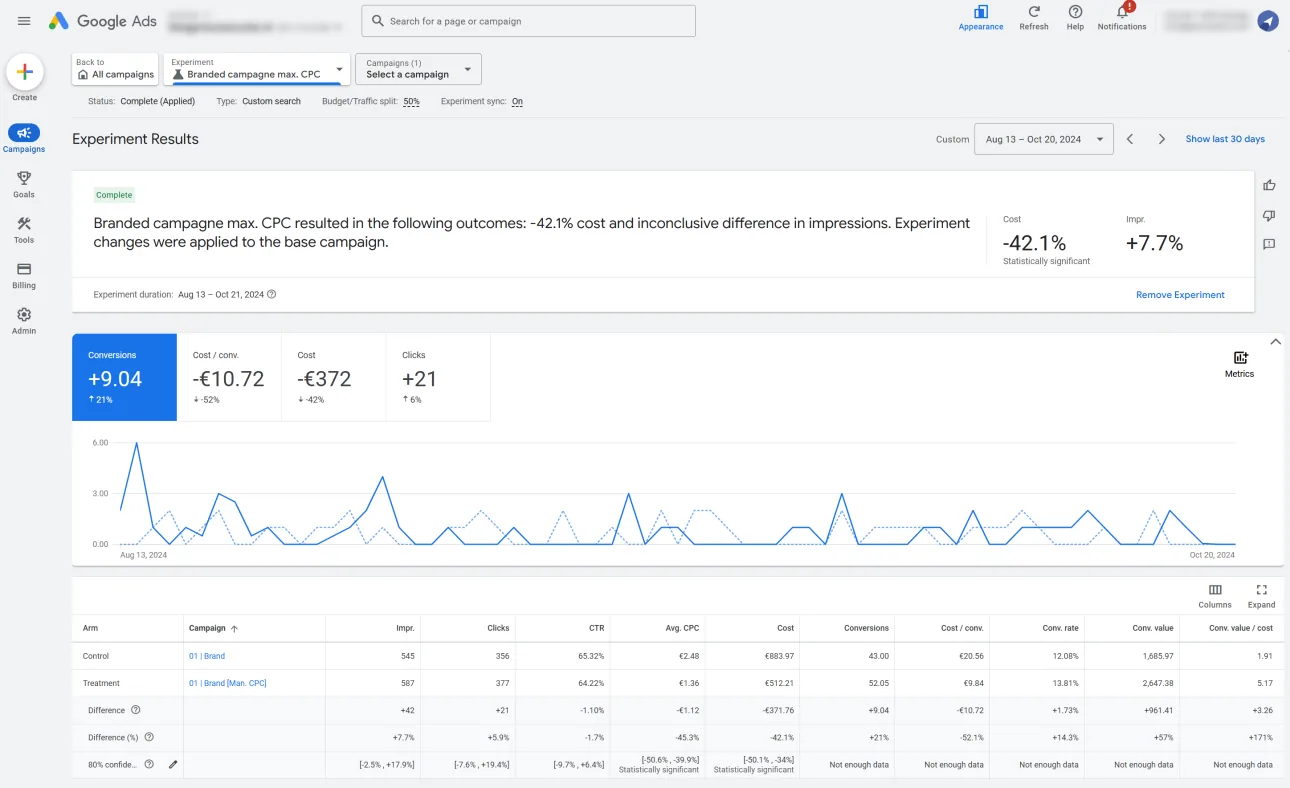Viewport: 1290px width, 788px height.
Task: Collapse the chart panel chevron
Action: [1275, 342]
